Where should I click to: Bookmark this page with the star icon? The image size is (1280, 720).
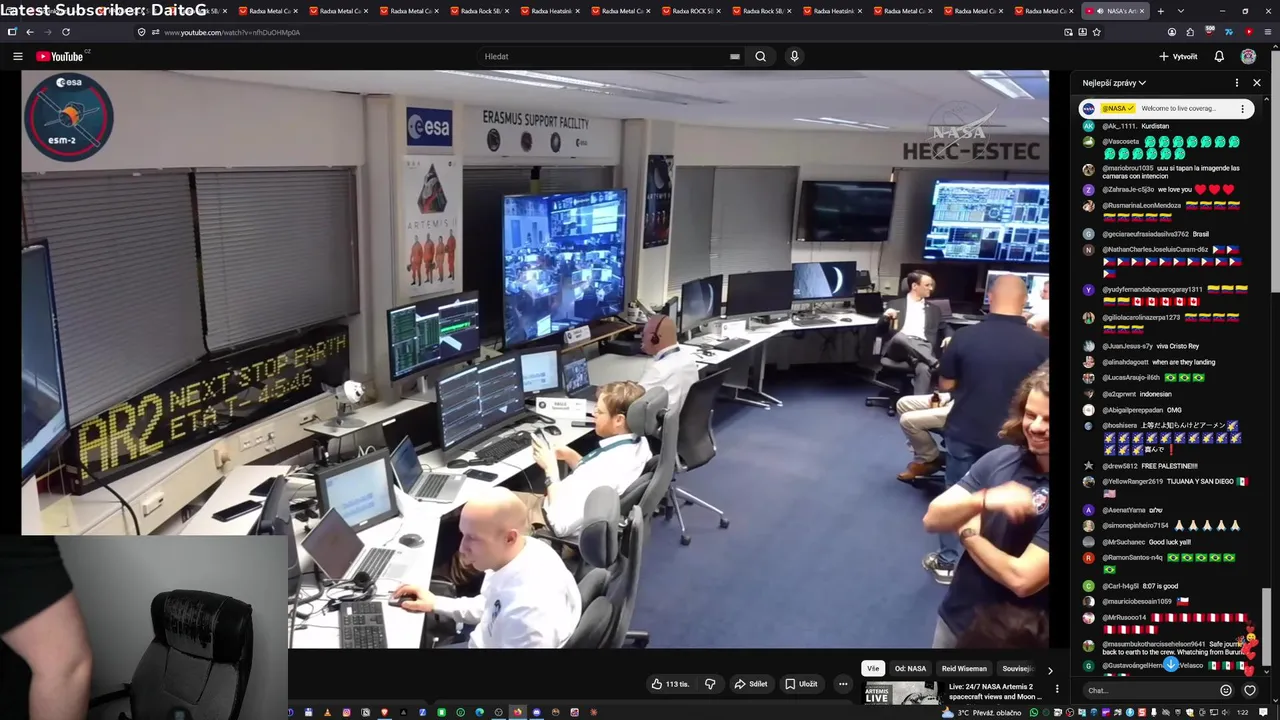point(1097,32)
